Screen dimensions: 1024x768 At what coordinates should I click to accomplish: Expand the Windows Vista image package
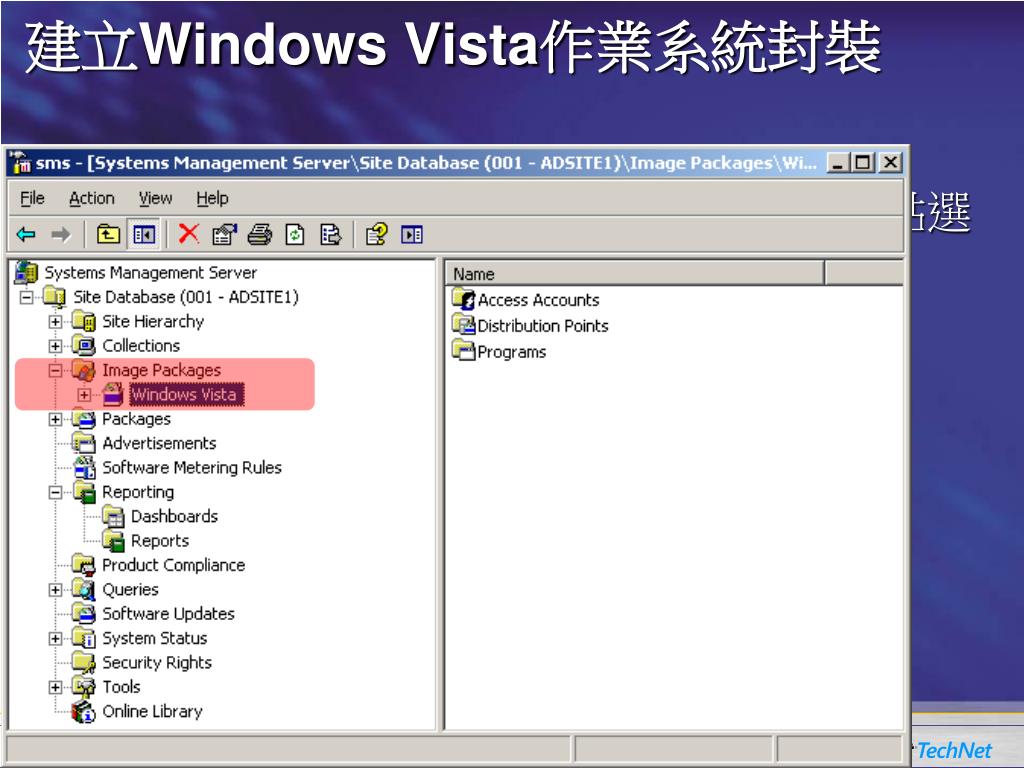(84, 395)
